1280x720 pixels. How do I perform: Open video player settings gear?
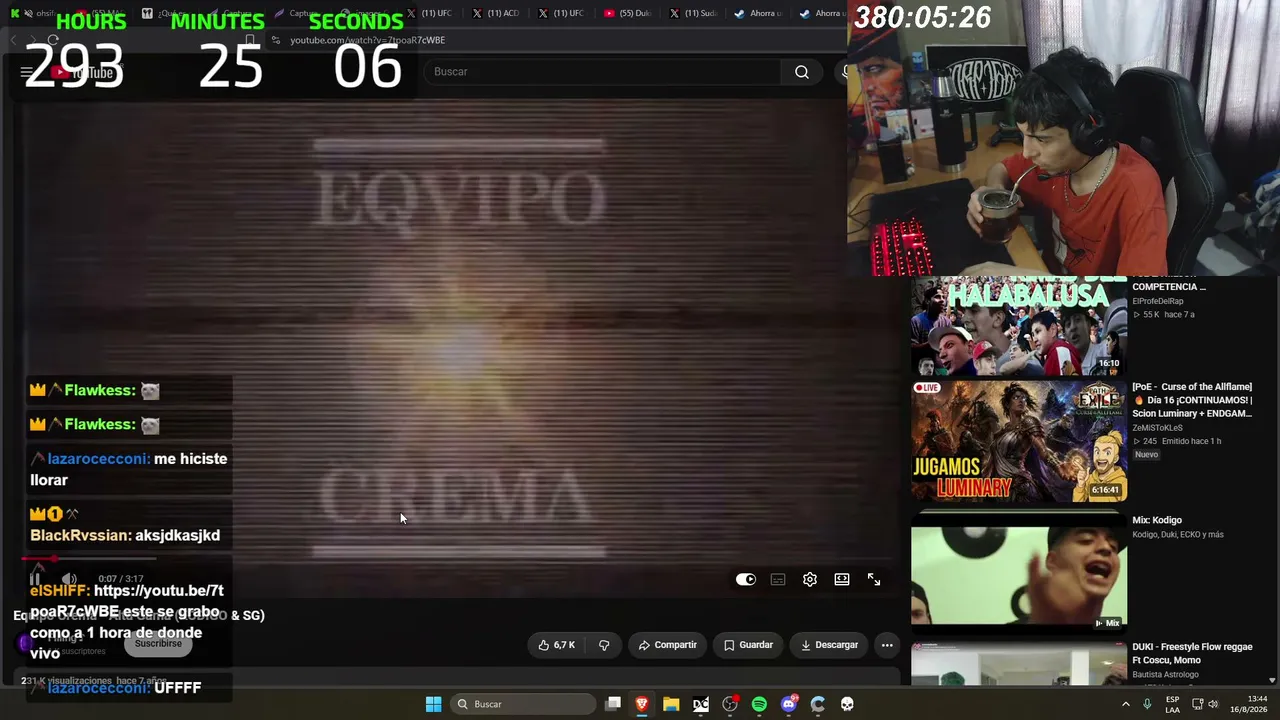click(x=810, y=579)
